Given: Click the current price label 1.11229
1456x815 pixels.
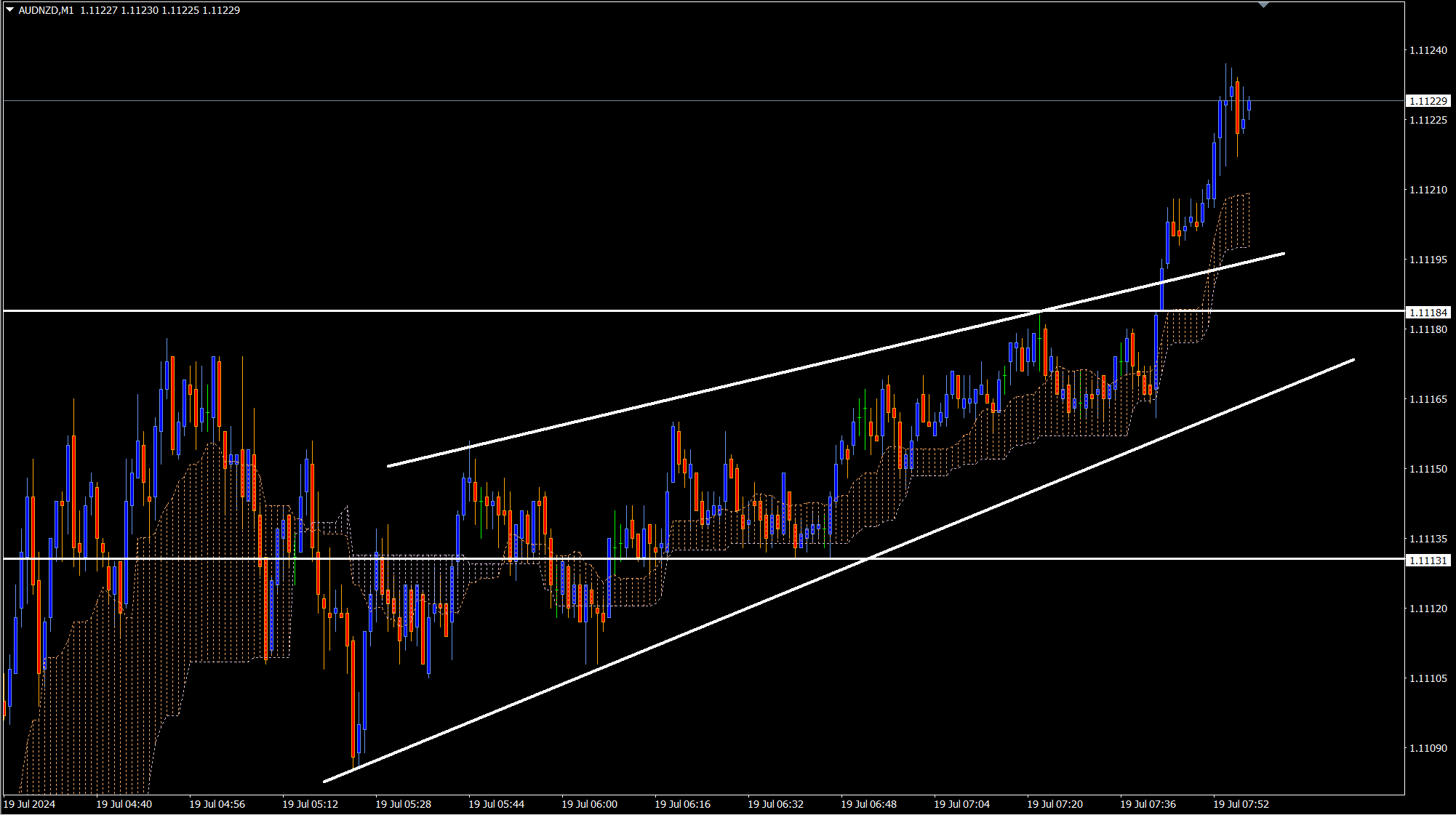Looking at the screenshot, I should point(1428,101).
